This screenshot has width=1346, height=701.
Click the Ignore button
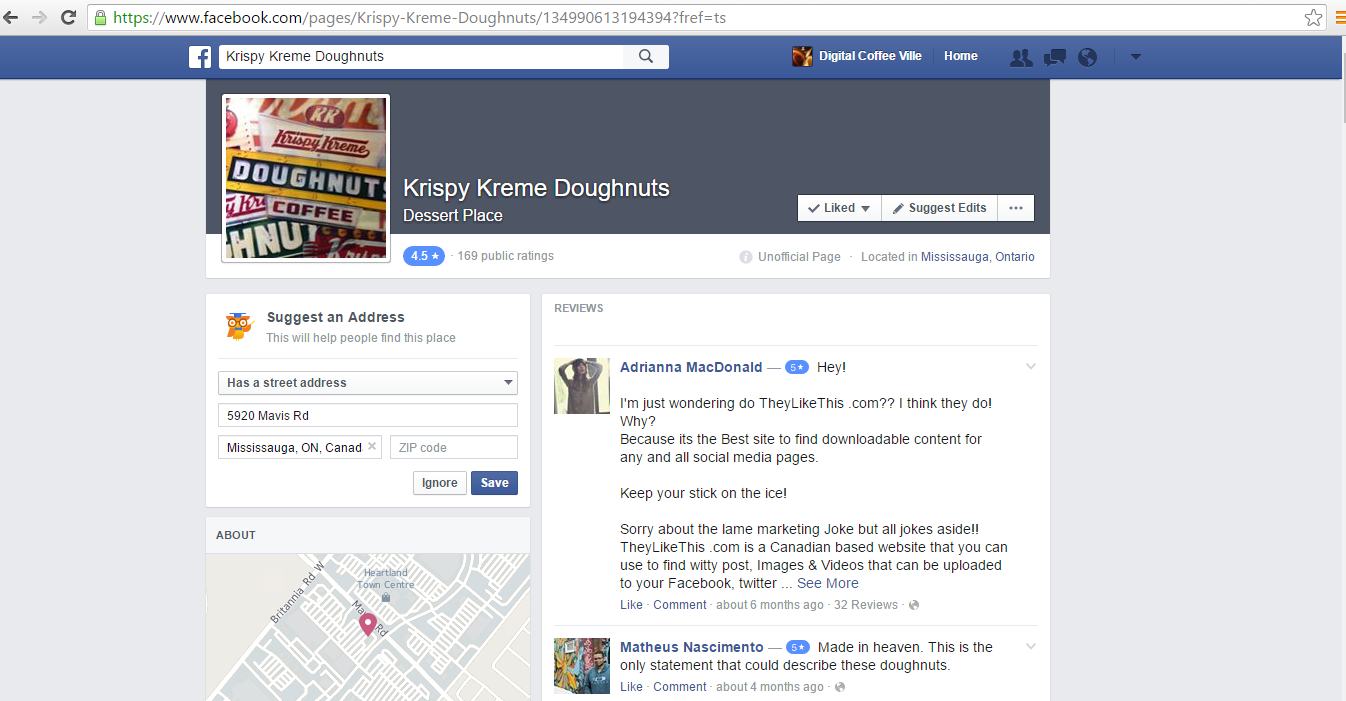click(x=439, y=483)
